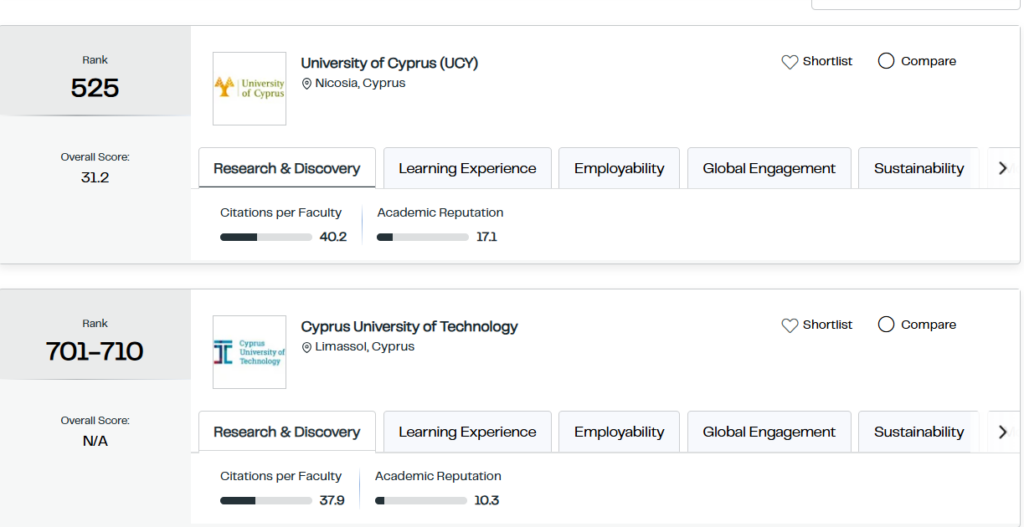
Task: Open Research & Discovery tab for University of Cyprus
Action: (287, 168)
